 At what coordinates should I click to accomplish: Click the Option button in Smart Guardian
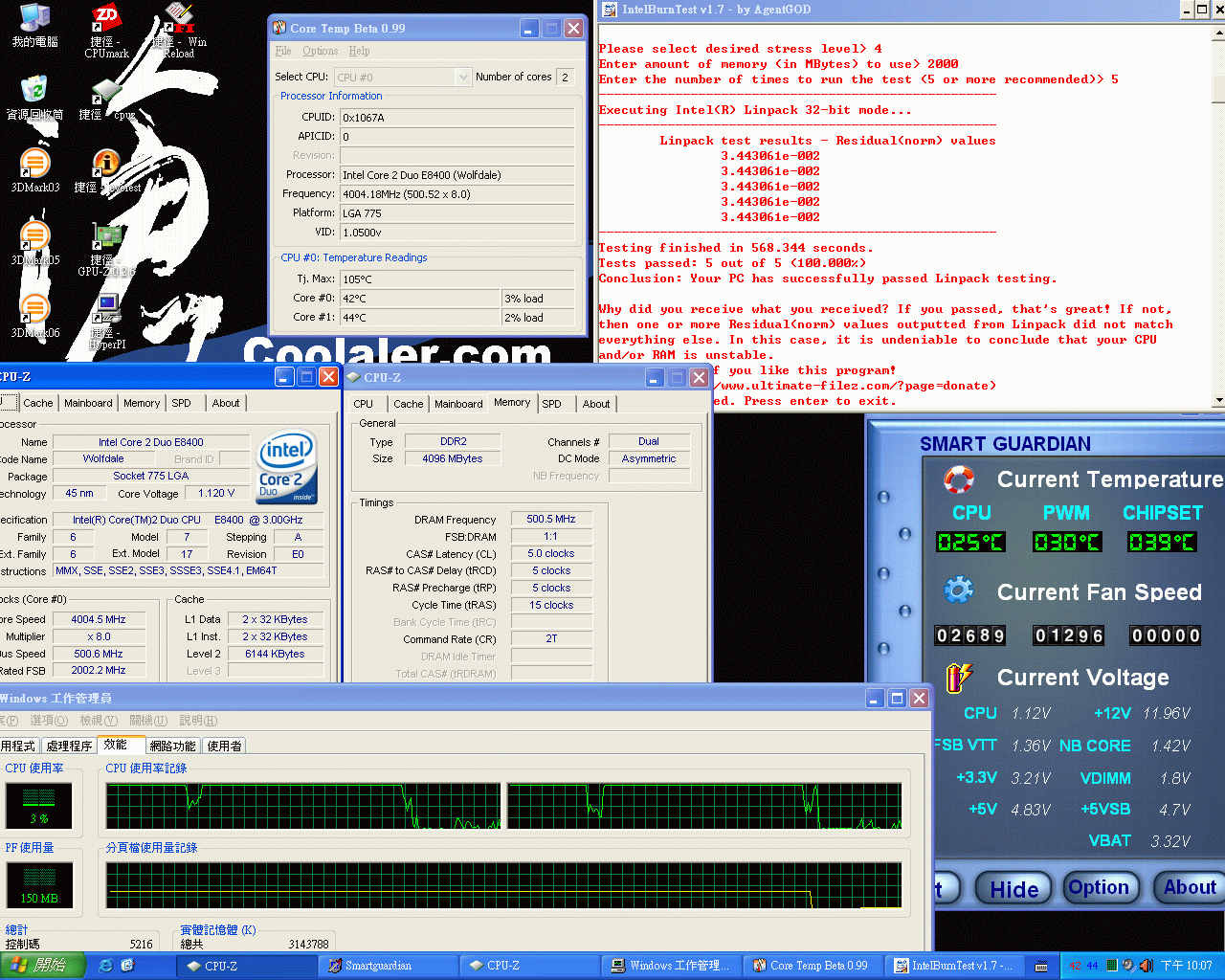point(1100,888)
